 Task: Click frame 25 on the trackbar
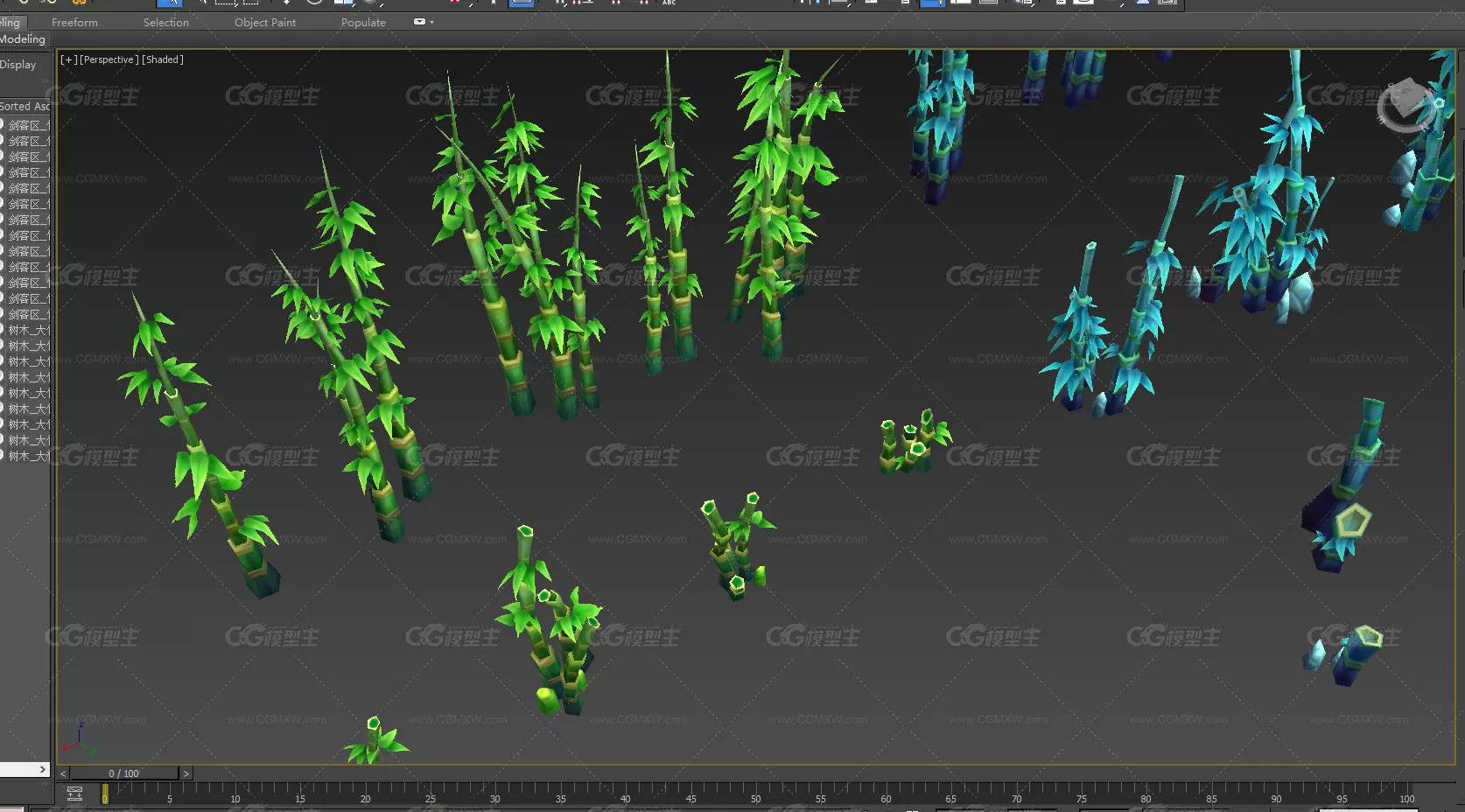[430, 798]
